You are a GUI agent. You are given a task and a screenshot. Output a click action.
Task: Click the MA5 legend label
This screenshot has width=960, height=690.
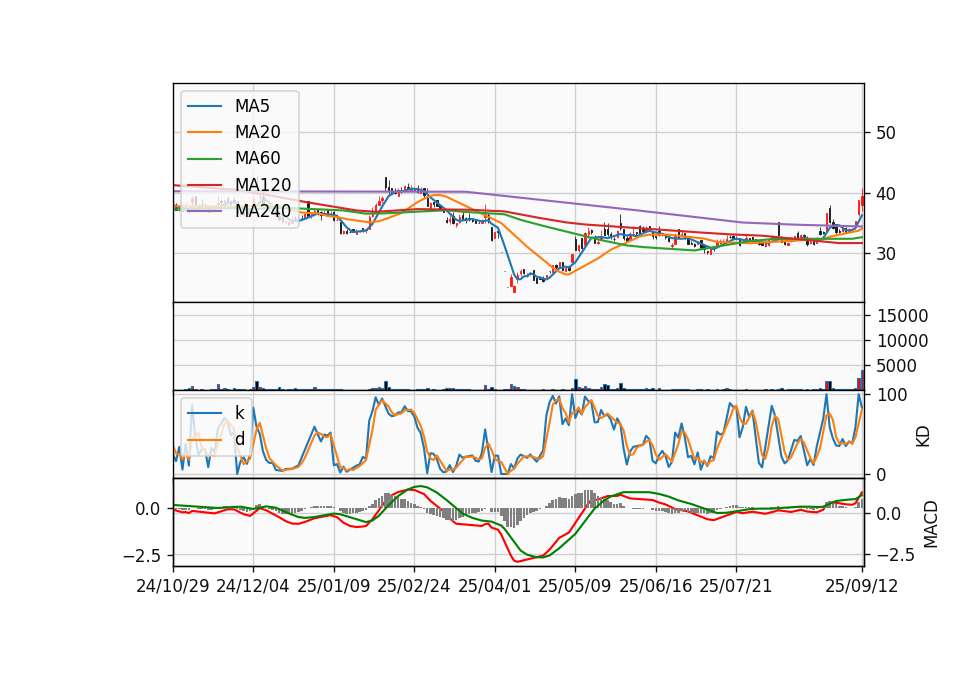point(252,106)
